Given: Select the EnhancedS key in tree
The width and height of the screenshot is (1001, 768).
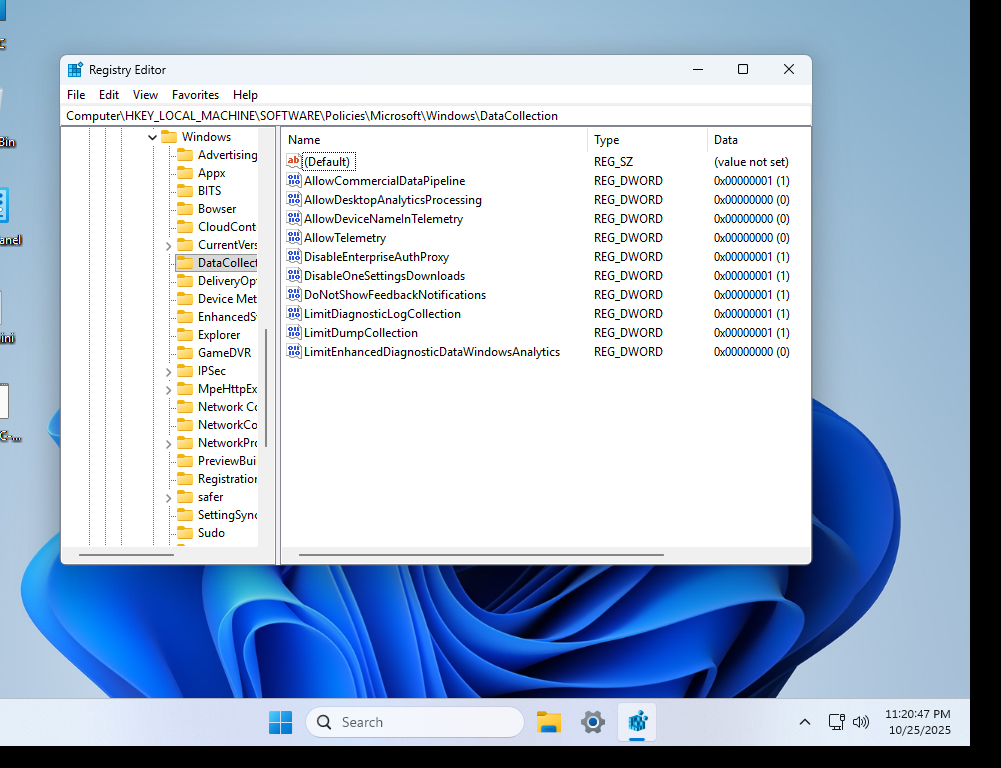Looking at the screenshot, I should point(227,317).
